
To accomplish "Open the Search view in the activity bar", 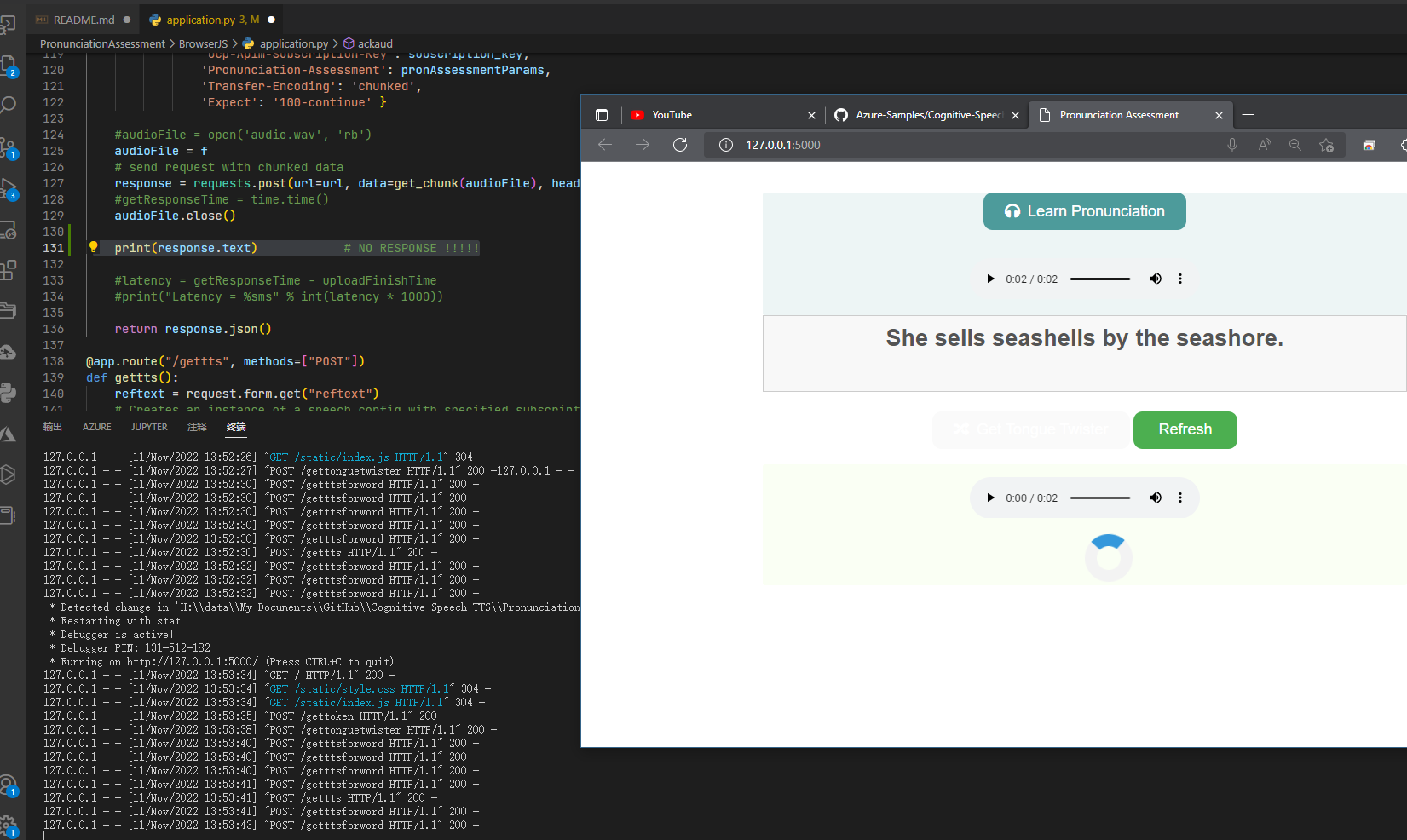I will pyautogui.click(x=9, y=104).
